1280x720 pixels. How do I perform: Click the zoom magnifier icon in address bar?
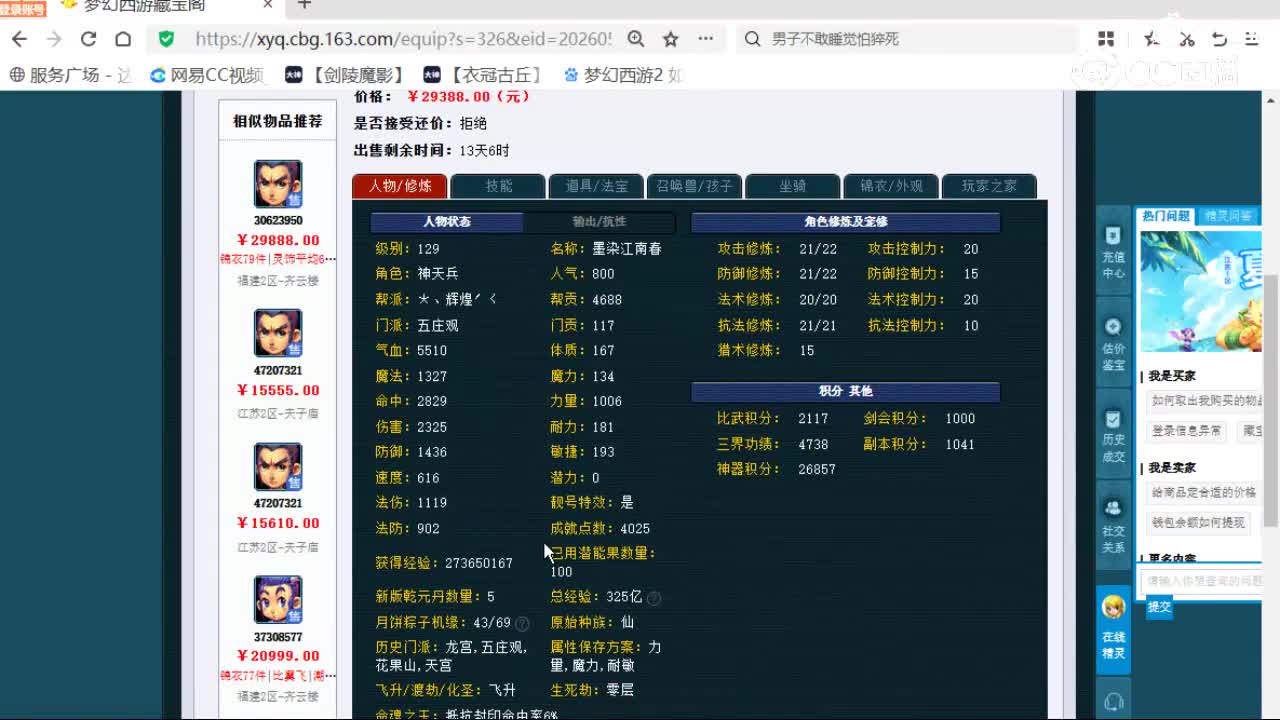pyautogui.click(x=636, y=39)
